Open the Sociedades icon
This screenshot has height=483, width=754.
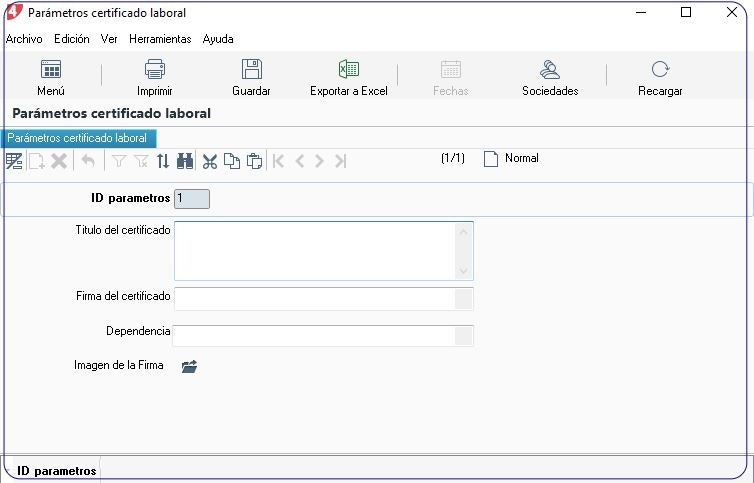point(550,69)
